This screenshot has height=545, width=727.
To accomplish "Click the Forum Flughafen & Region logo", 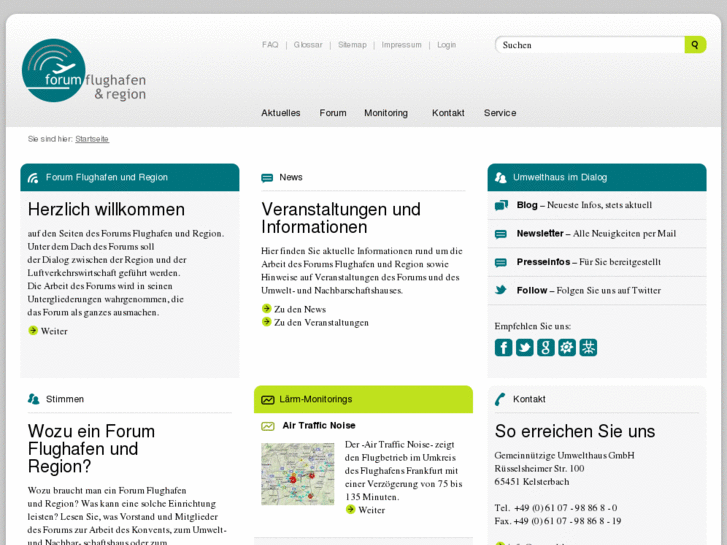I will pyautogui.click(x=84, y=71).
